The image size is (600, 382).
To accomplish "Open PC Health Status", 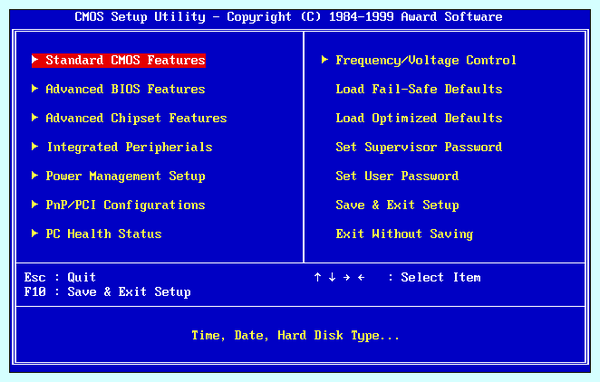I will coord(103,234).
